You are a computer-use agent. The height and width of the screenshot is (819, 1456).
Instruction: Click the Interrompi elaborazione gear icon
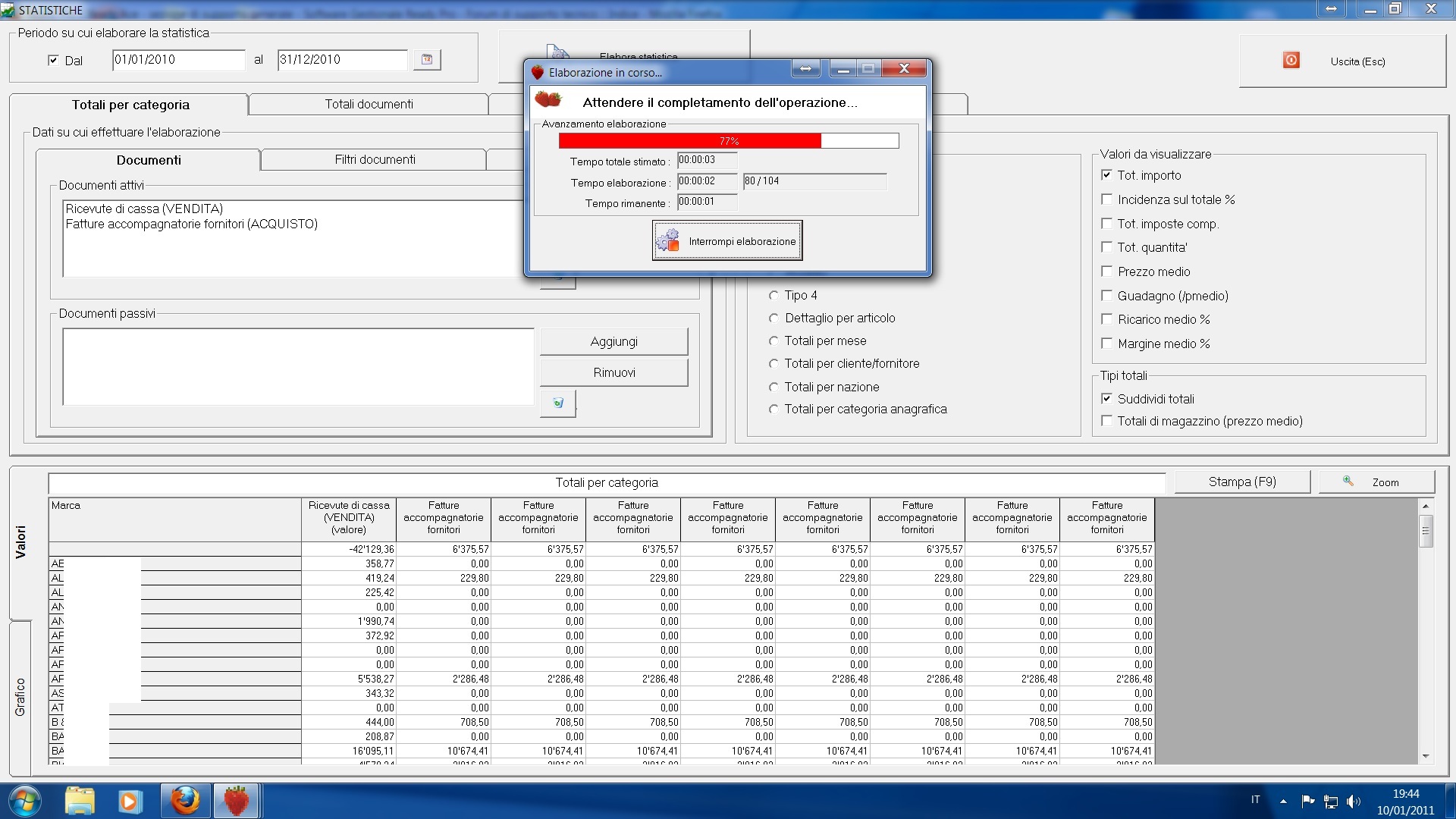[668, 240]
